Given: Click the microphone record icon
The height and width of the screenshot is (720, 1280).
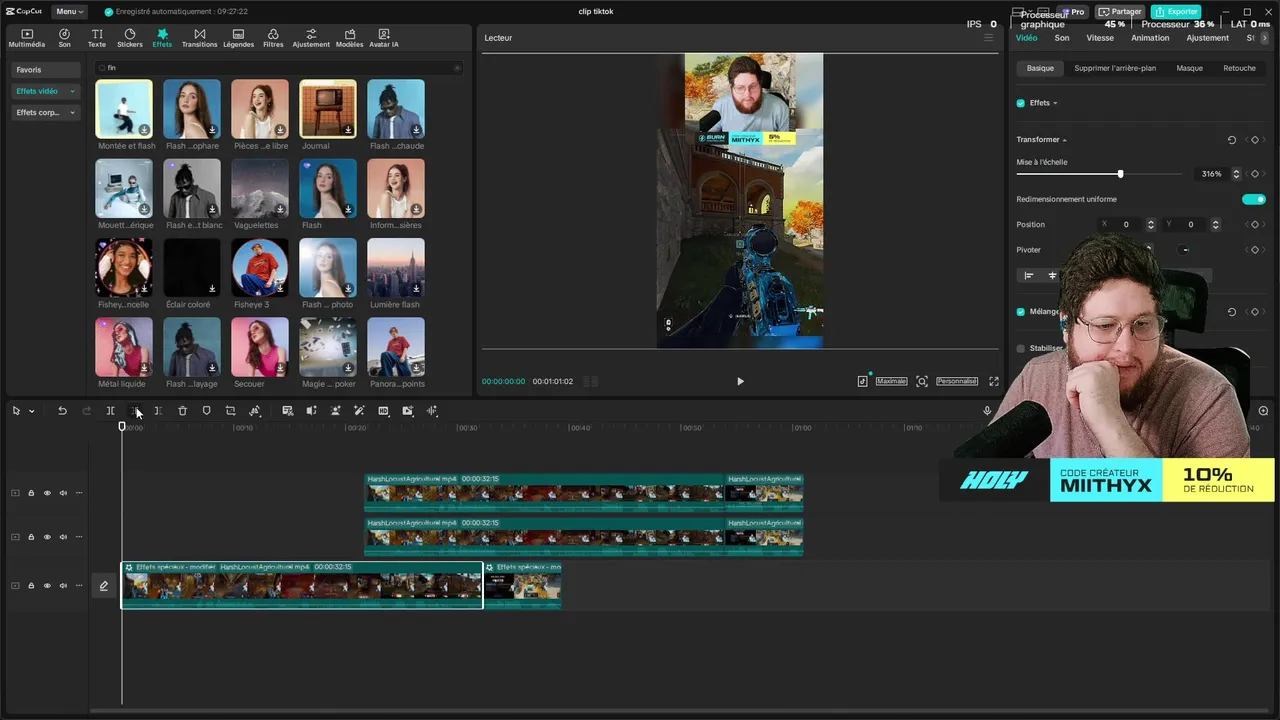Looking at the screenshot, I should tap(987, 411).
